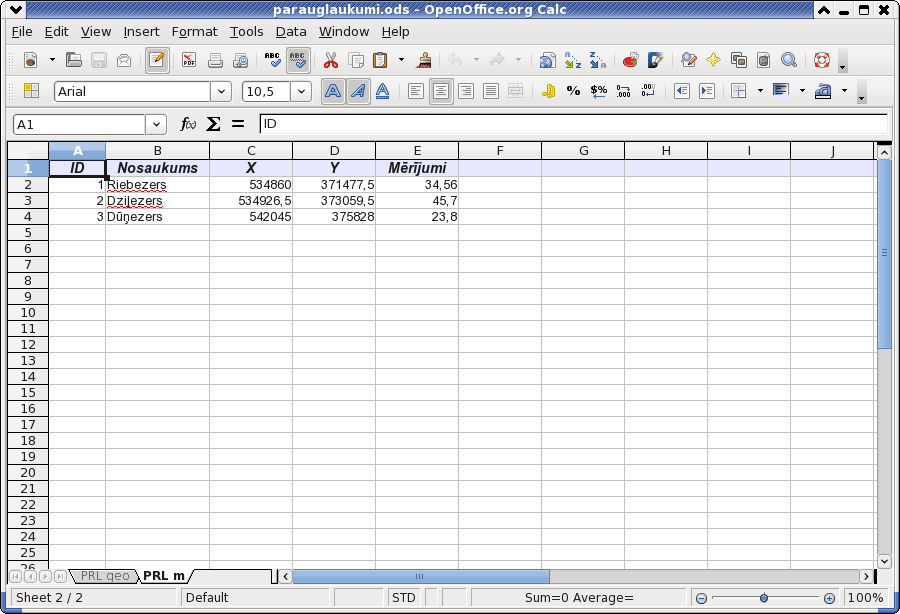Open the Data menu
Image resolution: width=900 pixels, height=614 pixels.
[x=291, y=32]
